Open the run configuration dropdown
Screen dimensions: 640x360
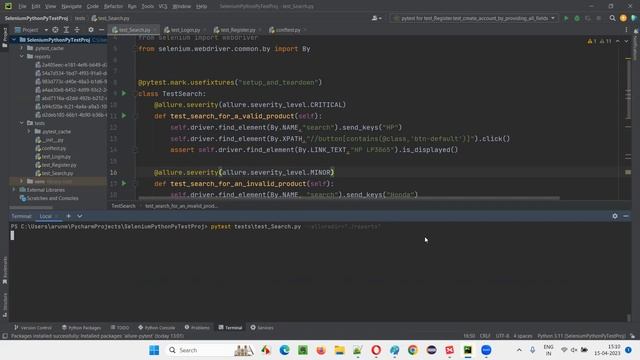[474, 18]
